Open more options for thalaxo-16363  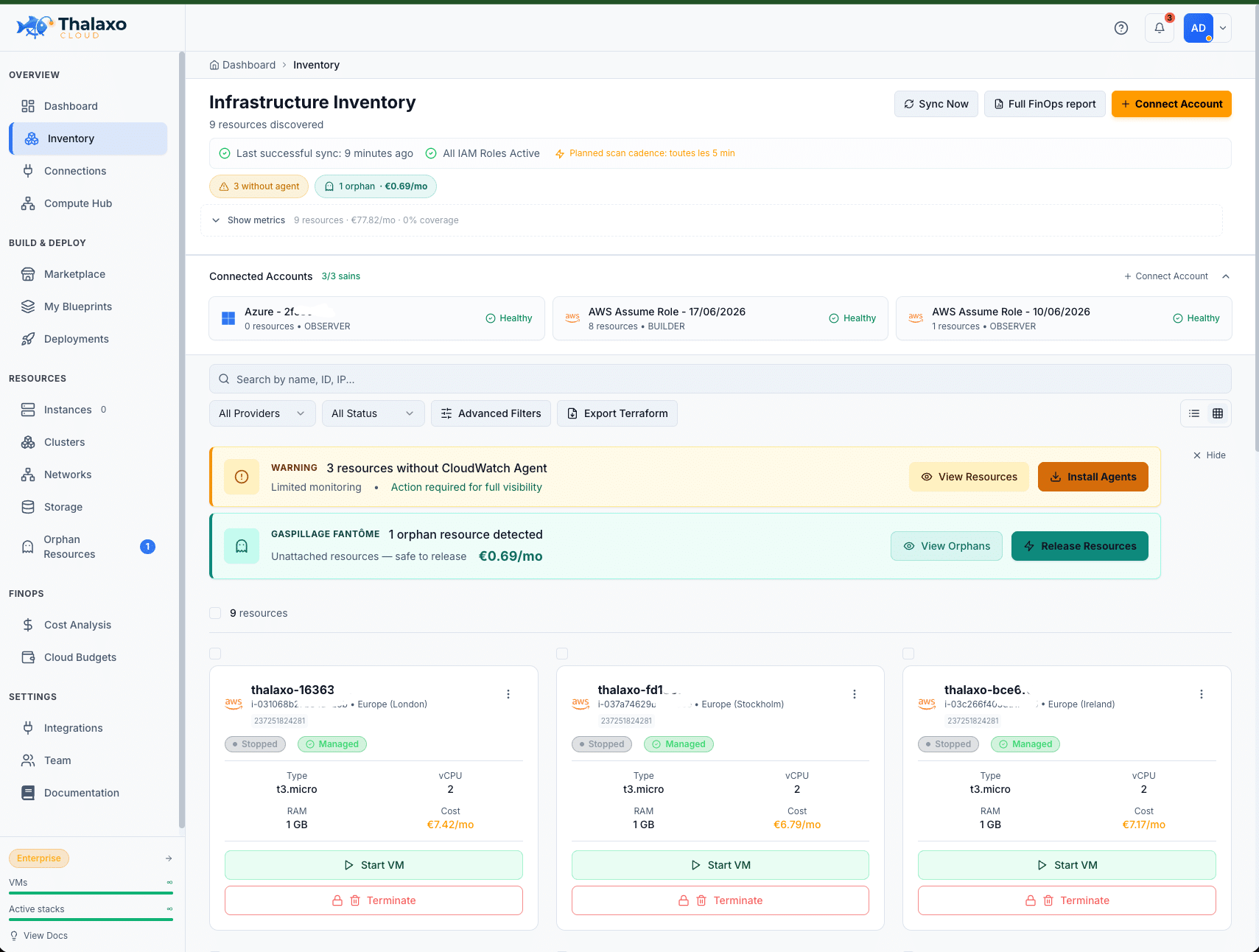[508, 694]
